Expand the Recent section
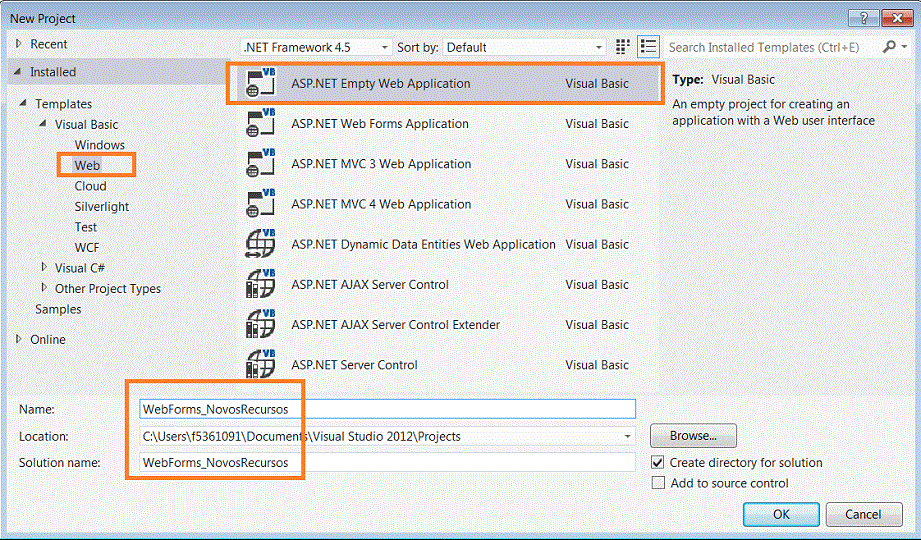The width and height of the screenshot is (921, 540). point(19,43)
